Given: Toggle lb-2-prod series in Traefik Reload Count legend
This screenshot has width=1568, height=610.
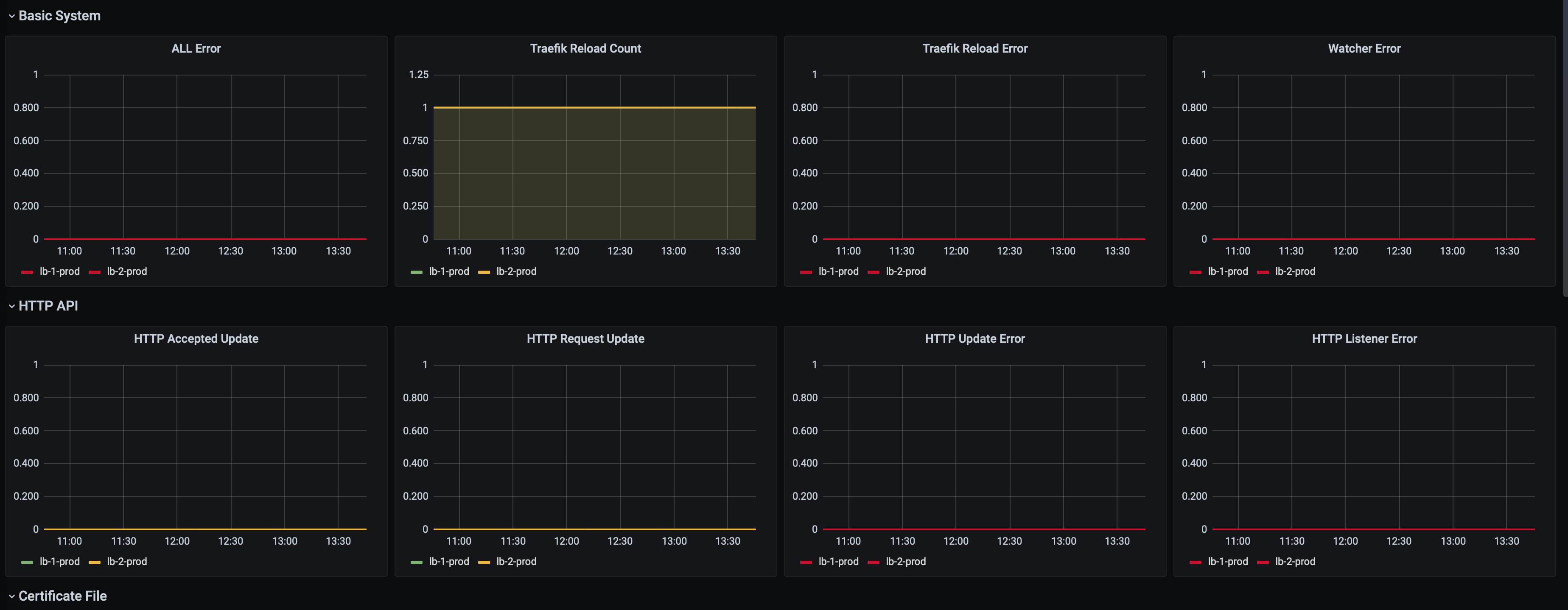Looking at the screenshot, I should (x=516, y=271).
